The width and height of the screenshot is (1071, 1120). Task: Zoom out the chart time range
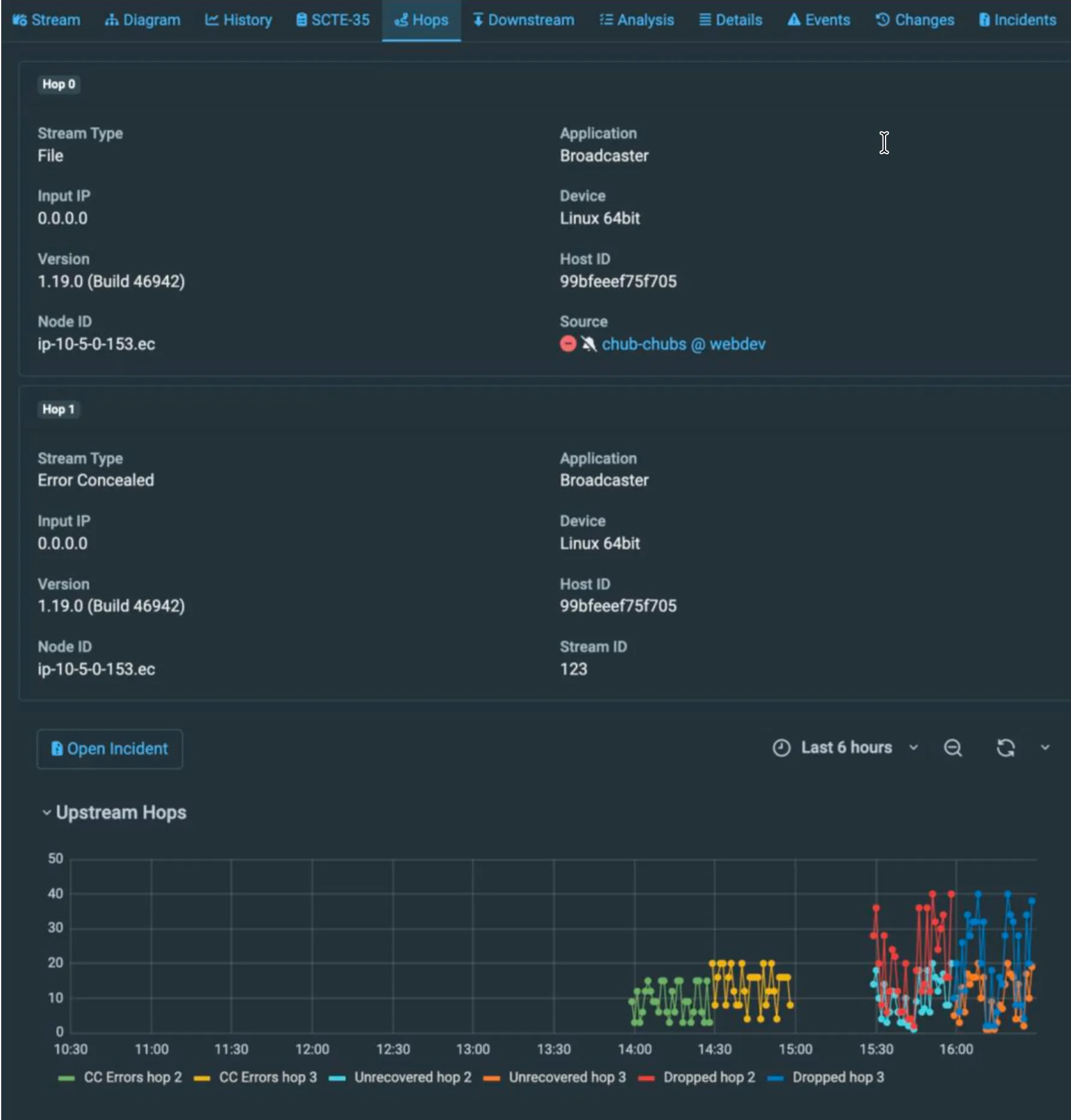952,748
